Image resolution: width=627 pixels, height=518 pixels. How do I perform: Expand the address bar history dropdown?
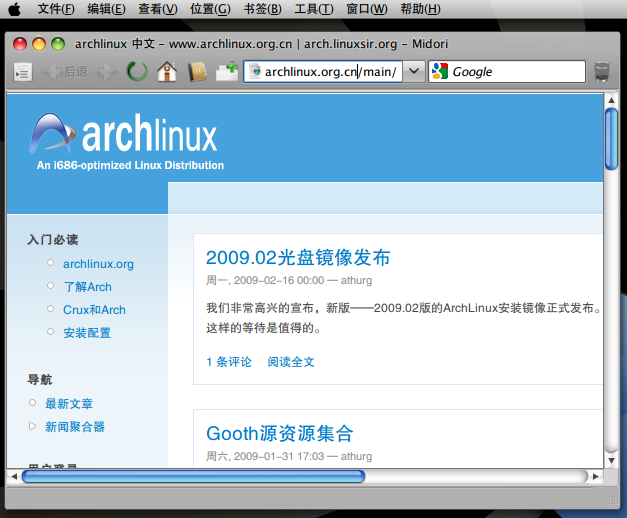coord(414,72)
